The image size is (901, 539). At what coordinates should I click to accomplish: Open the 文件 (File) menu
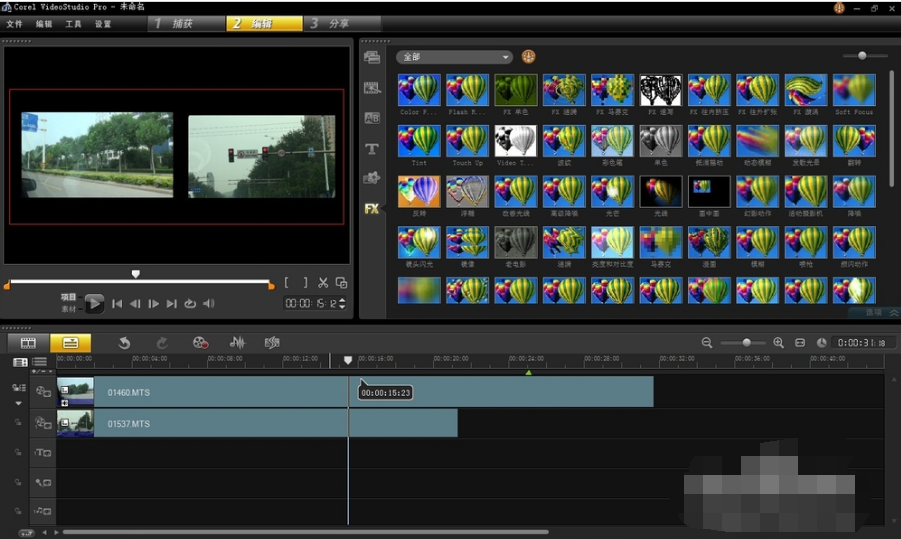(14, 24)
